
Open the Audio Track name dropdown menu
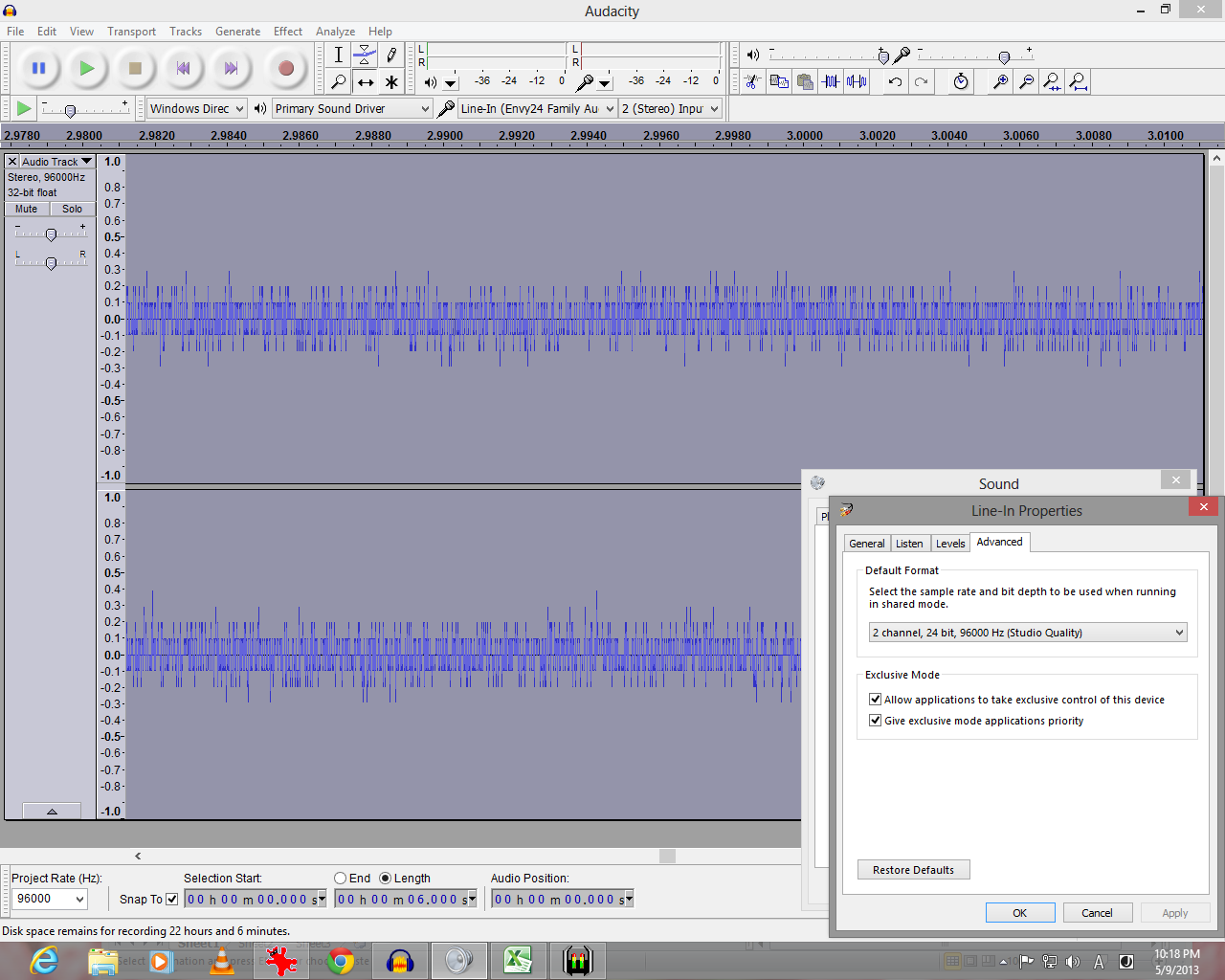57,162
